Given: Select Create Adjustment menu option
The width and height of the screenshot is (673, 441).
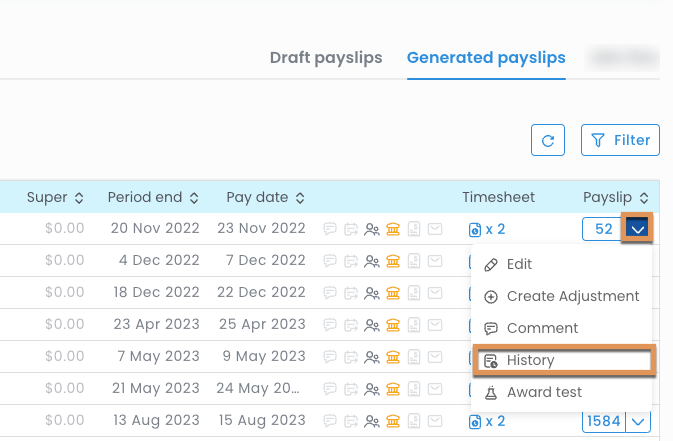Looking at the screenshot, I should (x=572, y=297).
